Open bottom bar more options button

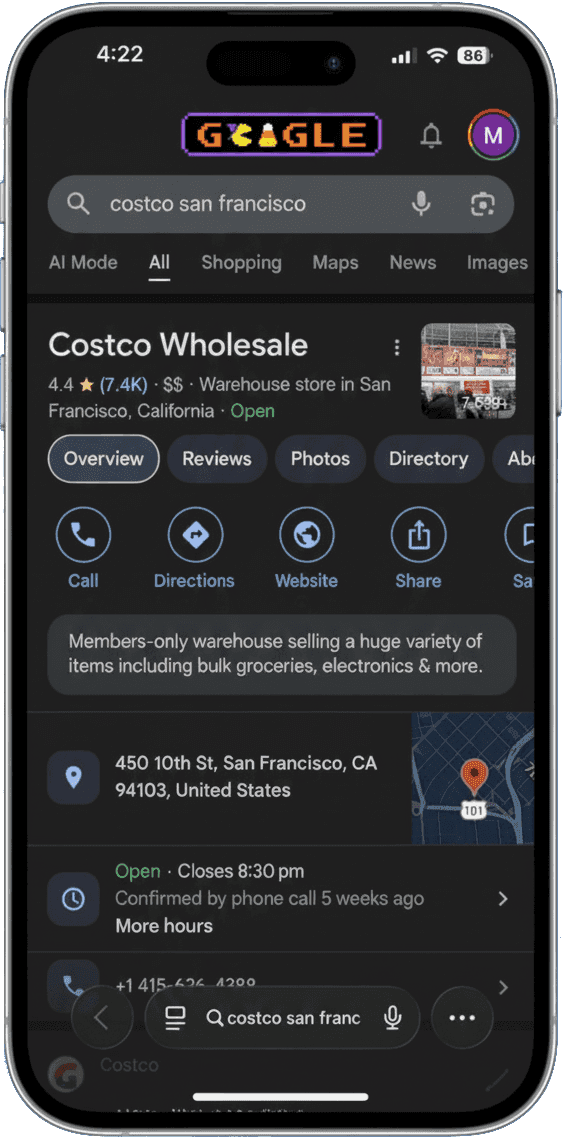tap(462, 1018)
